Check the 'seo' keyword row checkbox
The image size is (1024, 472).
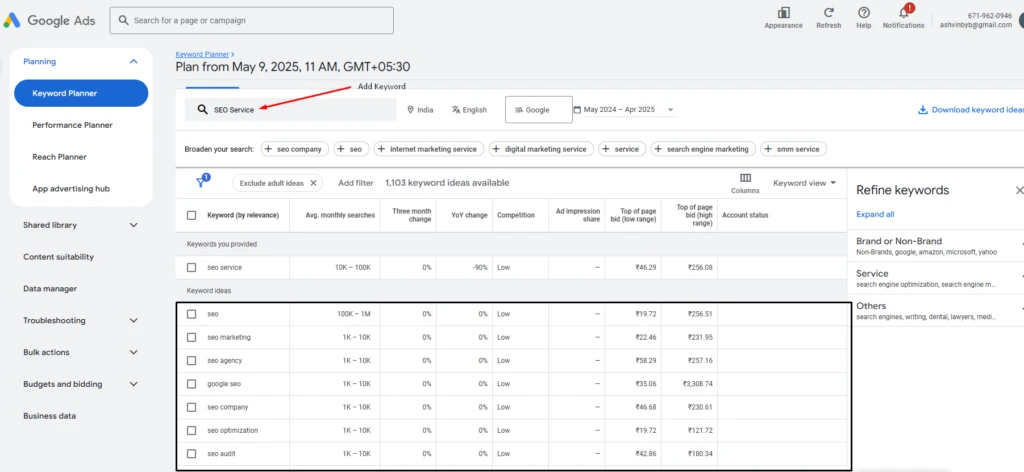click(x=191, y=314)
